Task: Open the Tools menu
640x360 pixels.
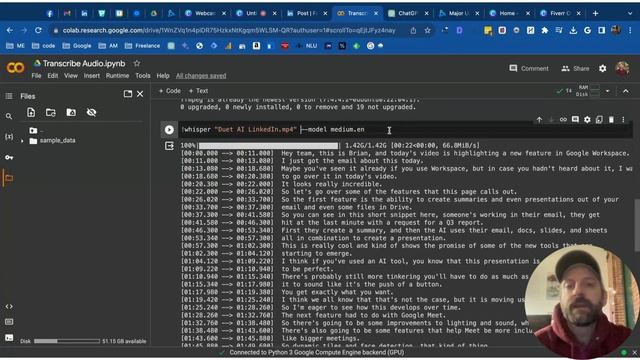Action: tap(143, 76)
